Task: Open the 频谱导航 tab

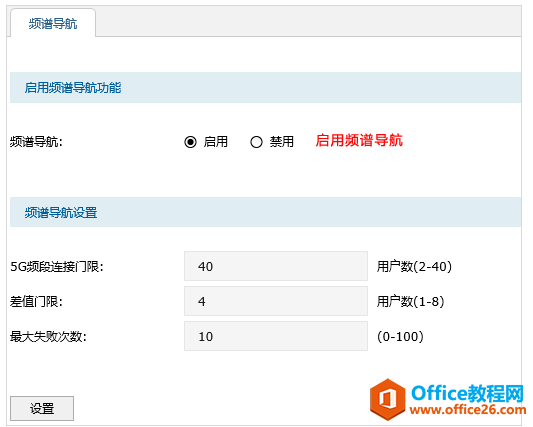Action: 53,23
